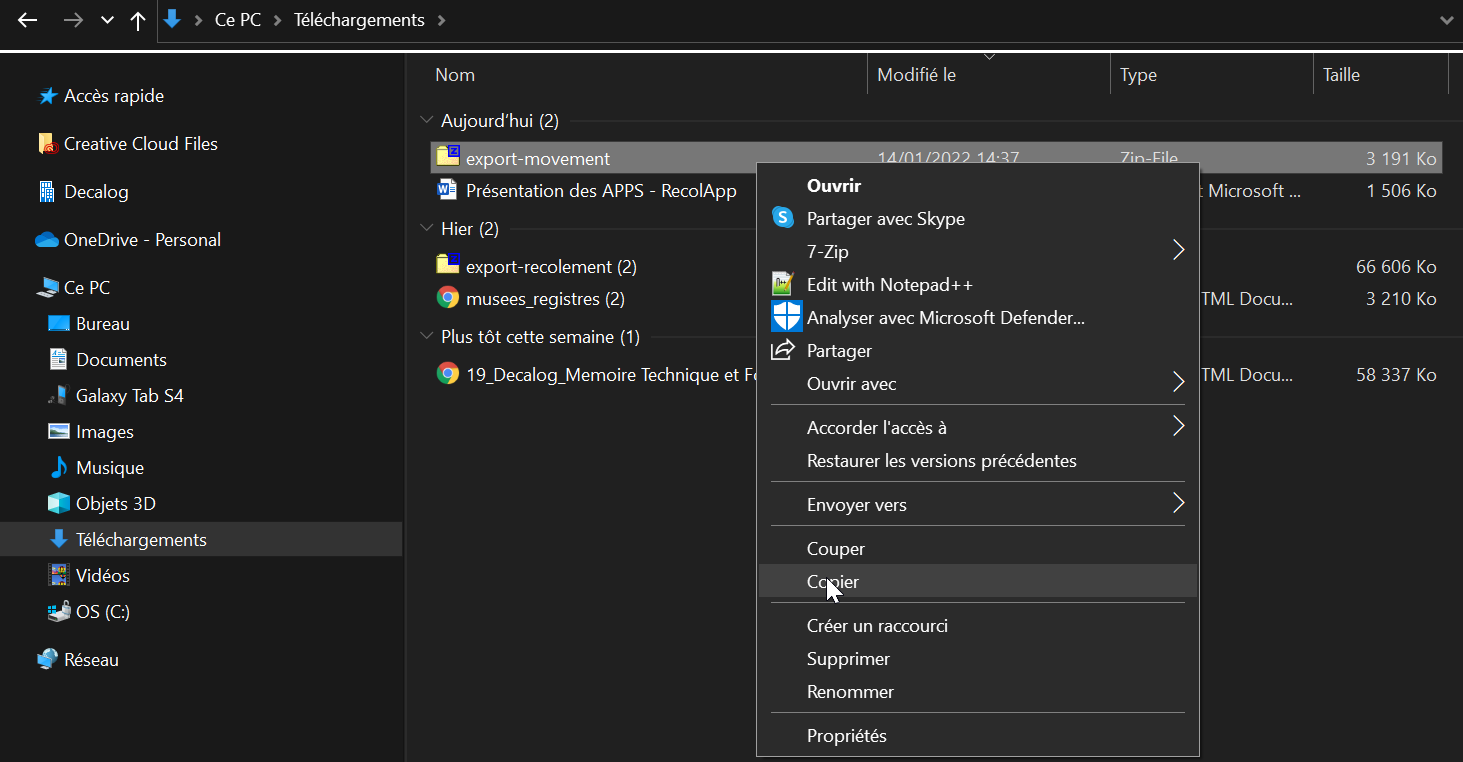Click Ce PC in the address breadcrumb
Screen dimensions: 1463x762
click(238, 21)
